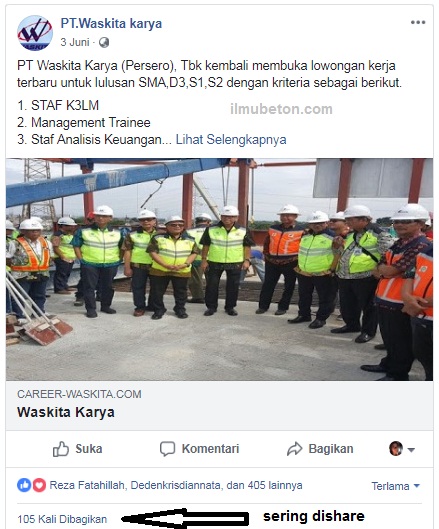Click the Bagikan share arrow icon
The height and width of the screenshot is (529, 439).
click(295, 449)
